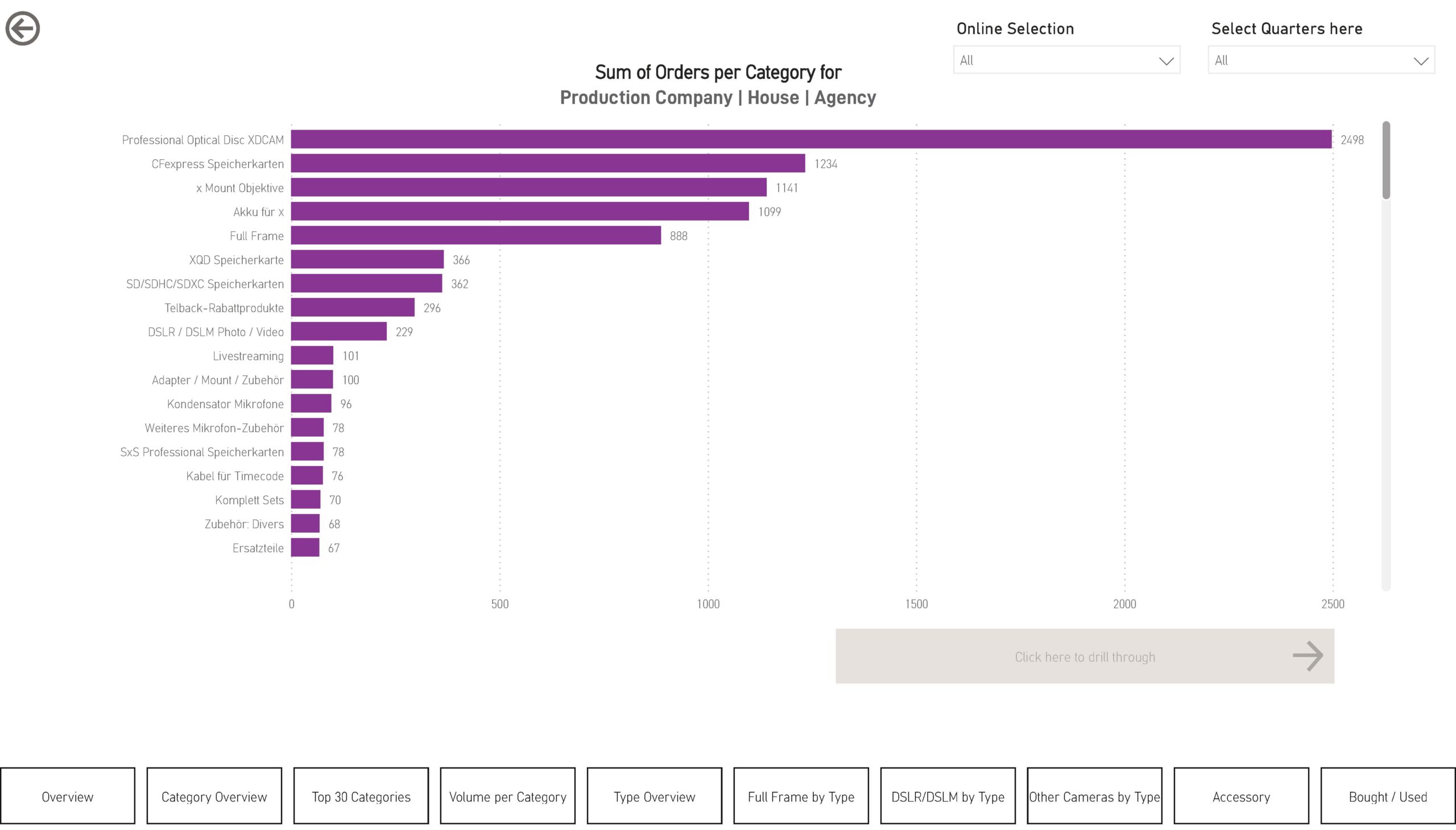Screen dimensions: 1456x830
Task: Switch to Top 30 Categories
Action: pos(361,796)
